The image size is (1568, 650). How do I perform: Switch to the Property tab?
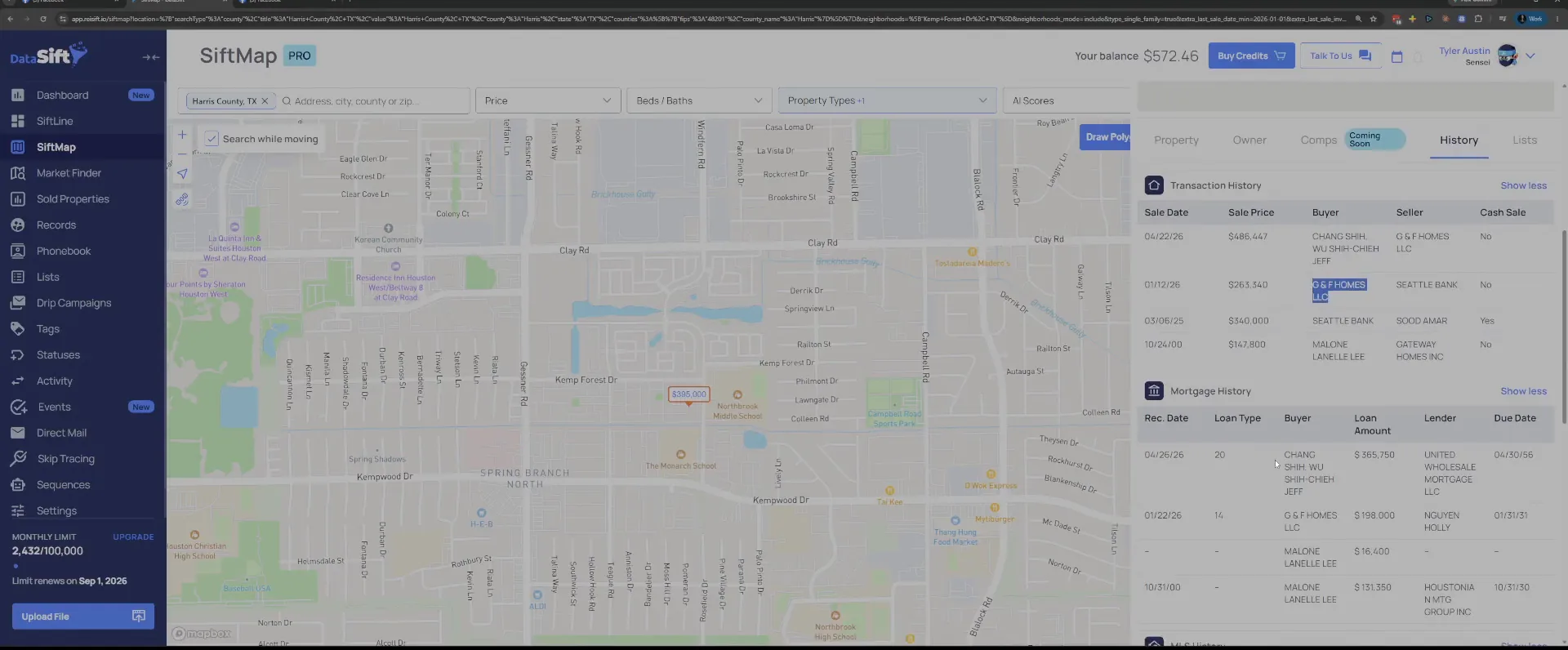coord(1176,140)
